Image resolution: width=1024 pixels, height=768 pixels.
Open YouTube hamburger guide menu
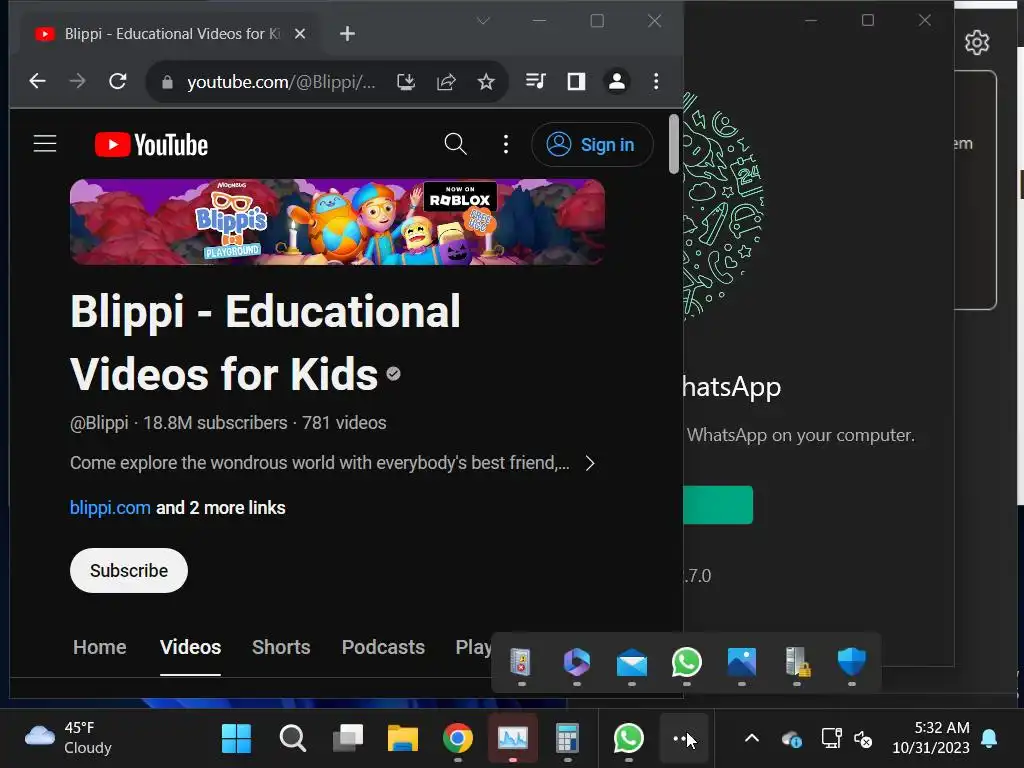45,144
